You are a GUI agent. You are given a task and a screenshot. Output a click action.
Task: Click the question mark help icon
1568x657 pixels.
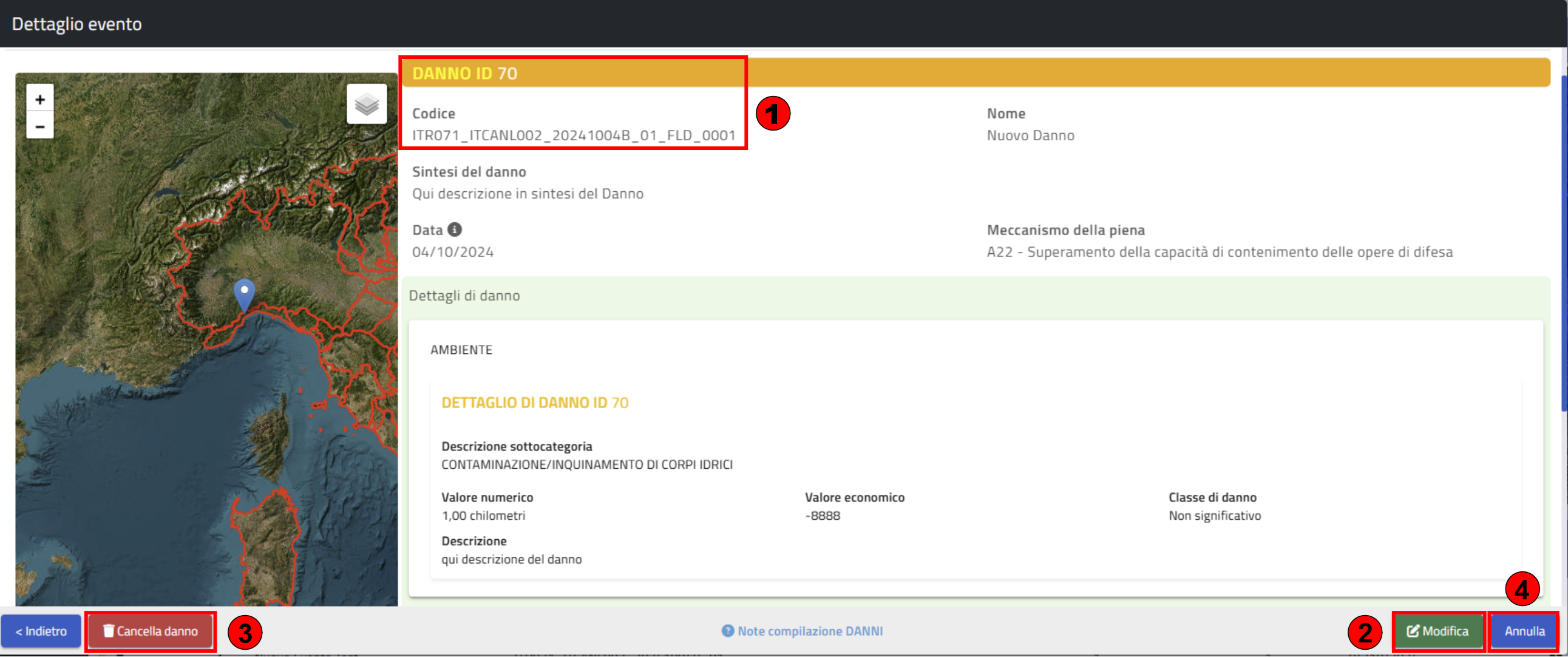click(727, 631)
